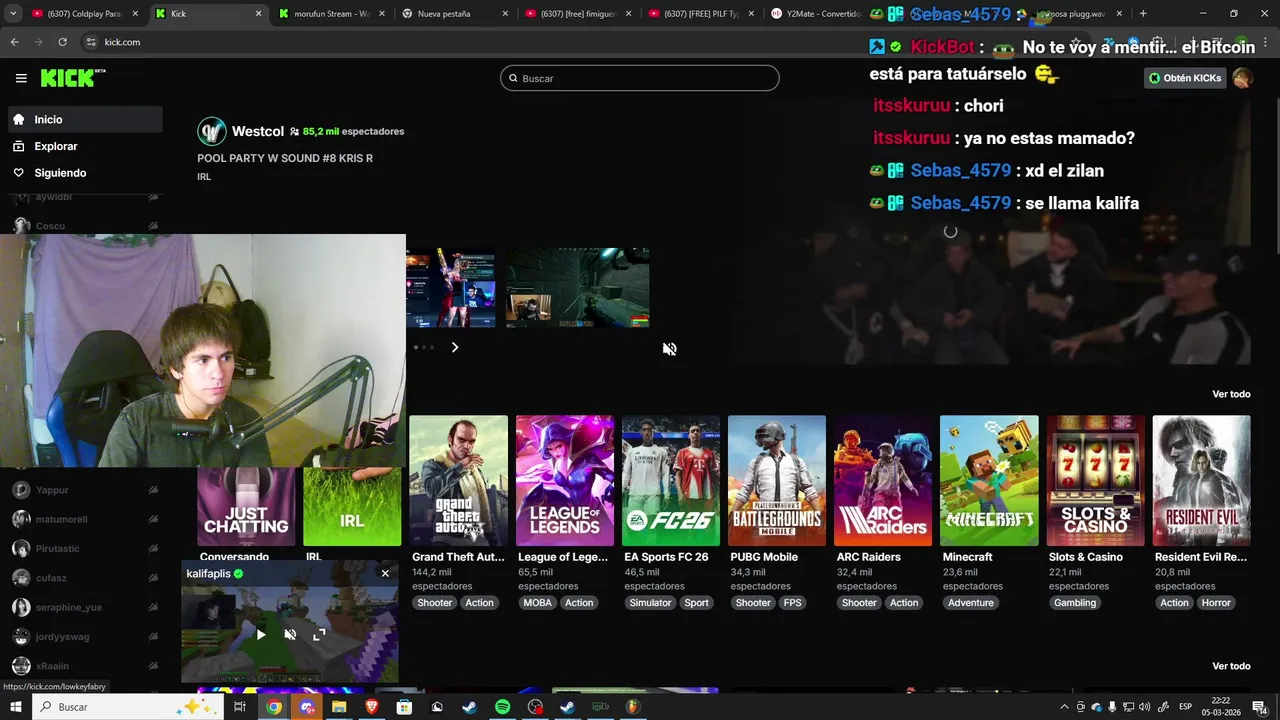Click the Horror tag under Resident Evil
This screenshot has width=1280, height=720.
(1216, 603)
